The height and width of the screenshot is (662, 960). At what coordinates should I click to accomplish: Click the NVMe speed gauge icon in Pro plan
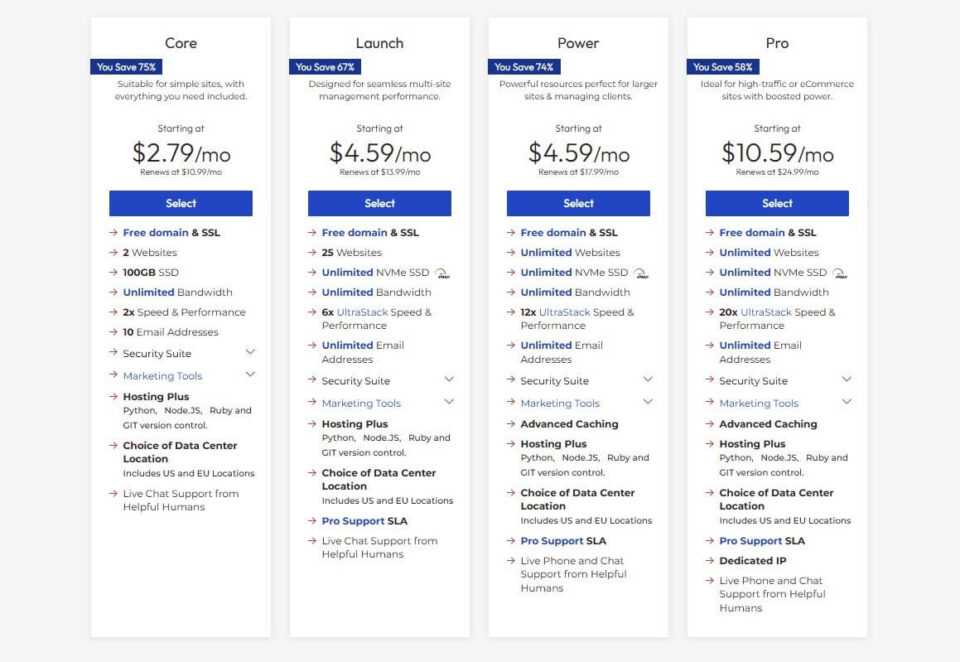(840, 273)
